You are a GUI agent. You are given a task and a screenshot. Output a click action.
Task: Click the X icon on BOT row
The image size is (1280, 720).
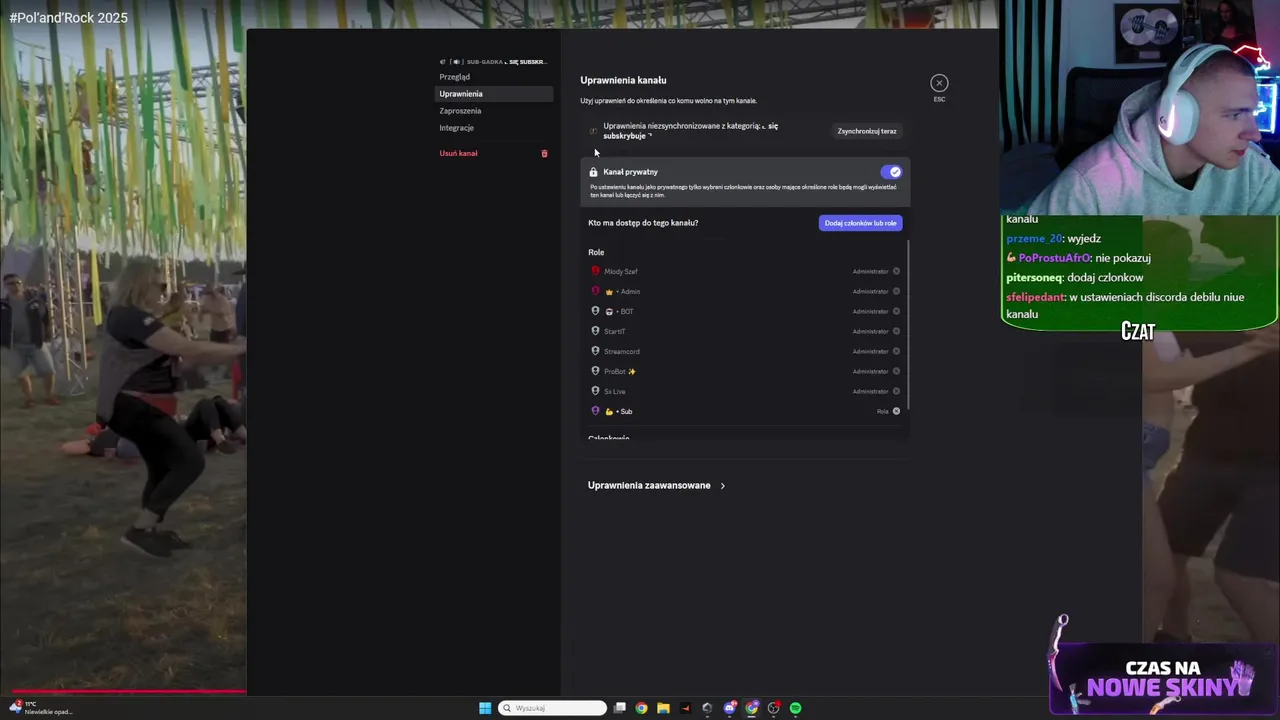tap(896, 311)
